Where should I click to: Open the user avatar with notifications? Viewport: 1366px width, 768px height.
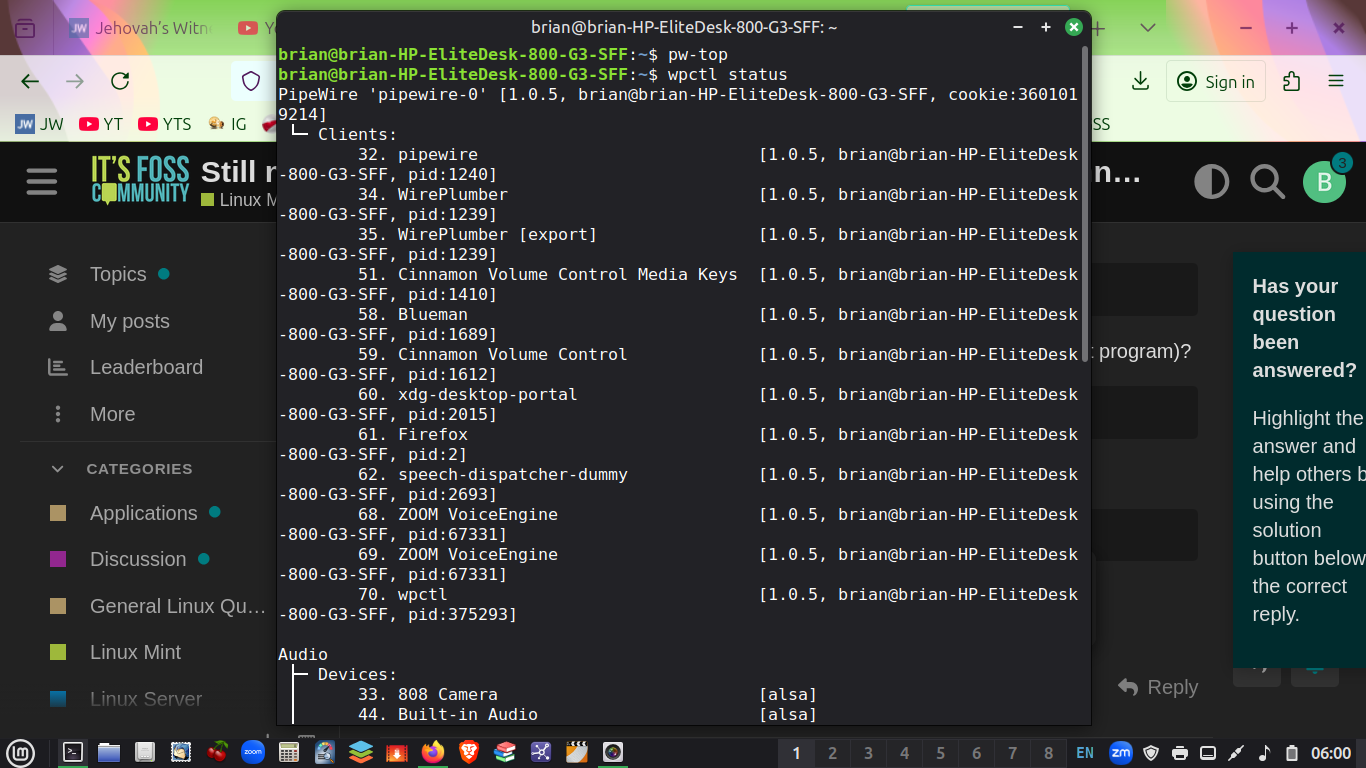[x=1325, y=182]
